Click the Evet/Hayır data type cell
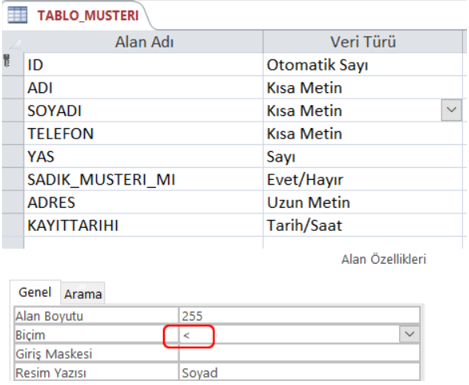Image resolution: width=469 pixels, height=385 pixels. click(363, 179)
